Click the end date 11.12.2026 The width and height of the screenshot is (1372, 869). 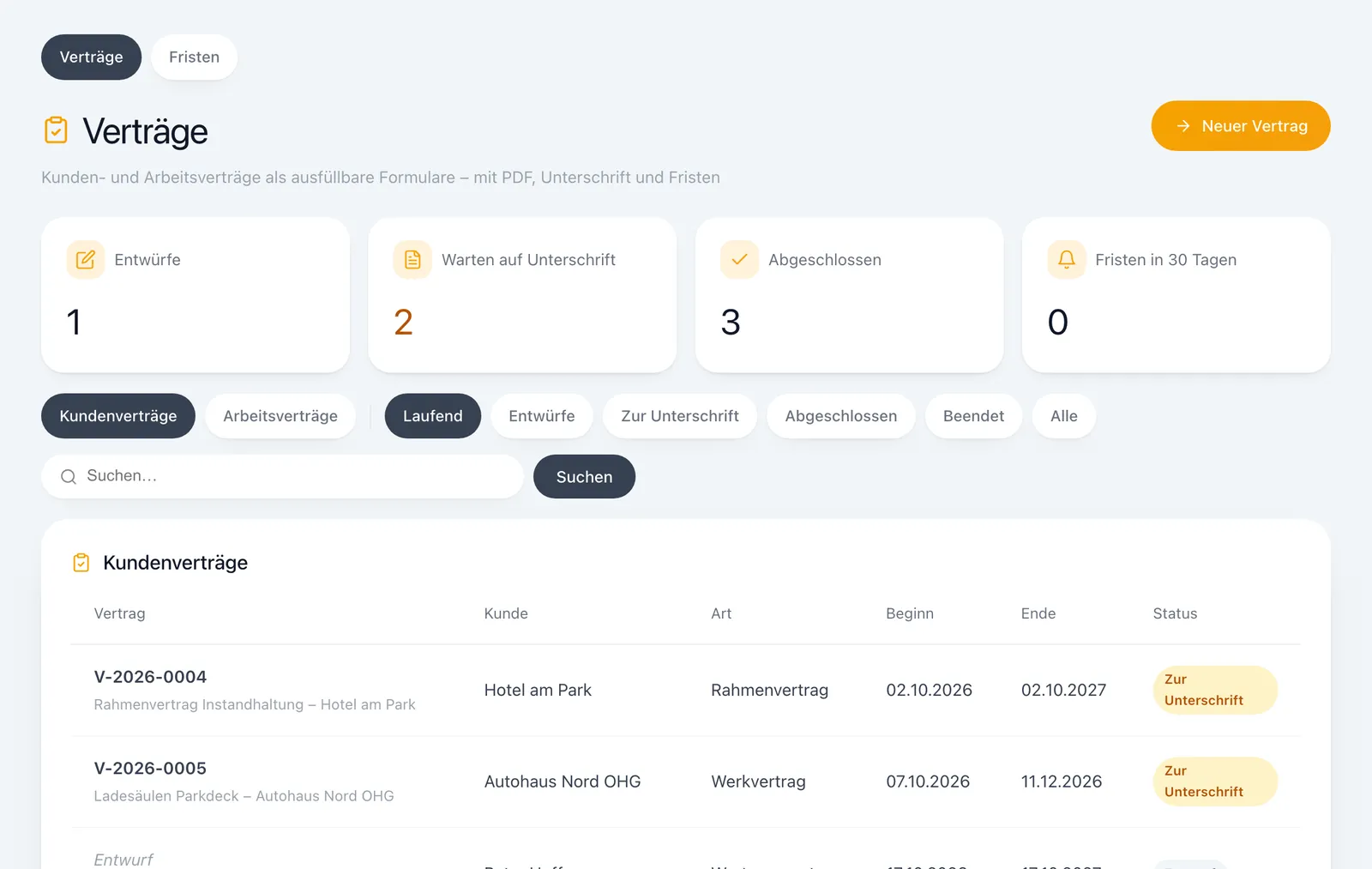[1062, 781]
